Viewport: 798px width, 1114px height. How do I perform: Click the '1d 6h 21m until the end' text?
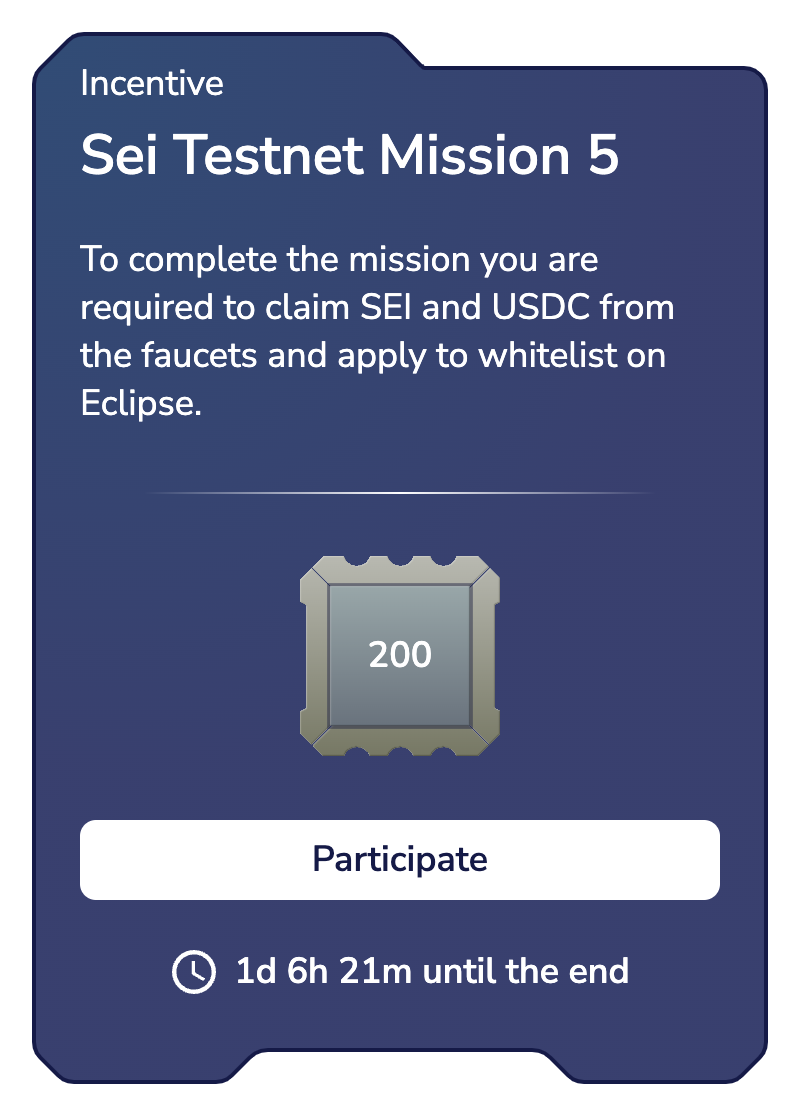pyautogui.click(x=431, y=971)
